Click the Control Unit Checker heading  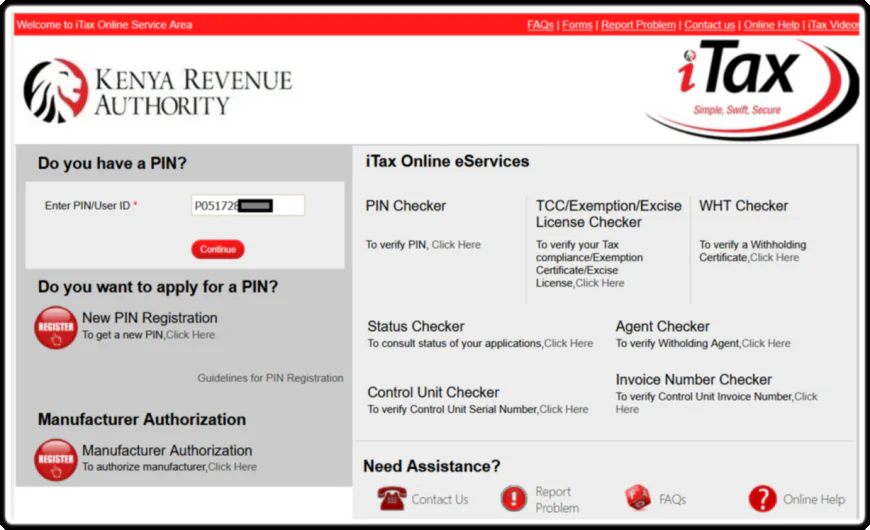(x=433, y=392)
